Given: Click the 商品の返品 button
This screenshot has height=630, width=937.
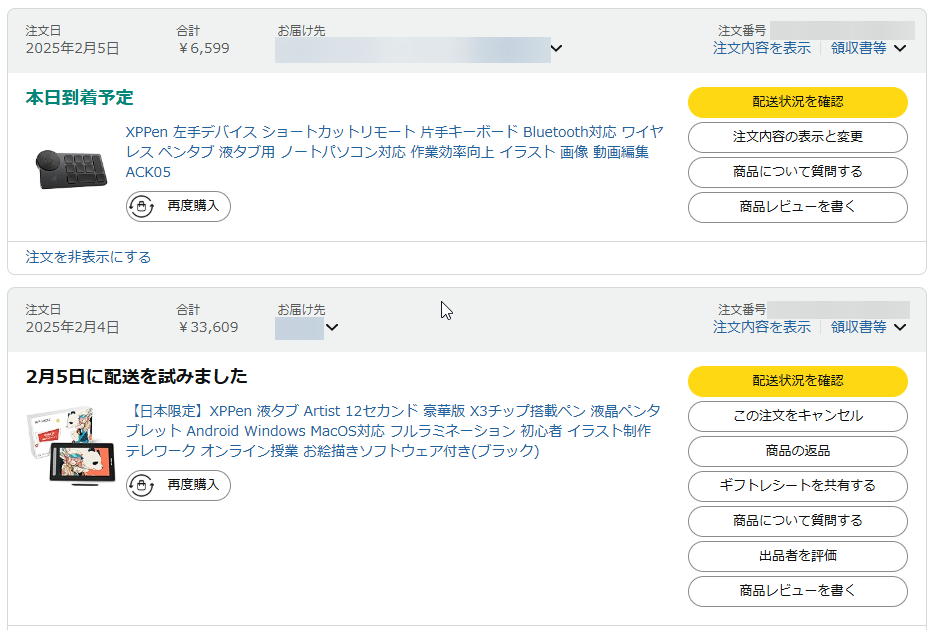Looking at the screenshot, I should point(797,451).
